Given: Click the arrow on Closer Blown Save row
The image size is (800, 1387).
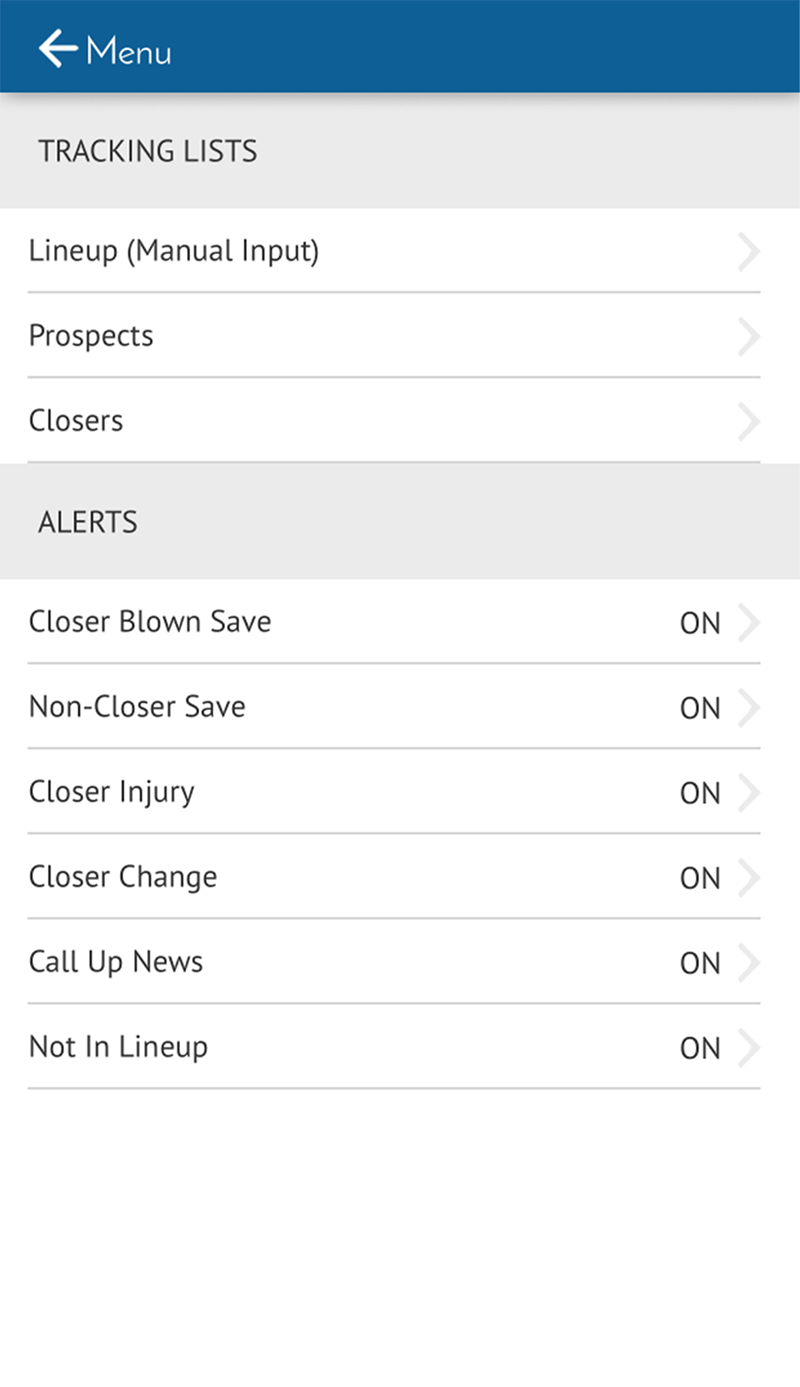Looking at the screenshot, I should click(748, 622).
